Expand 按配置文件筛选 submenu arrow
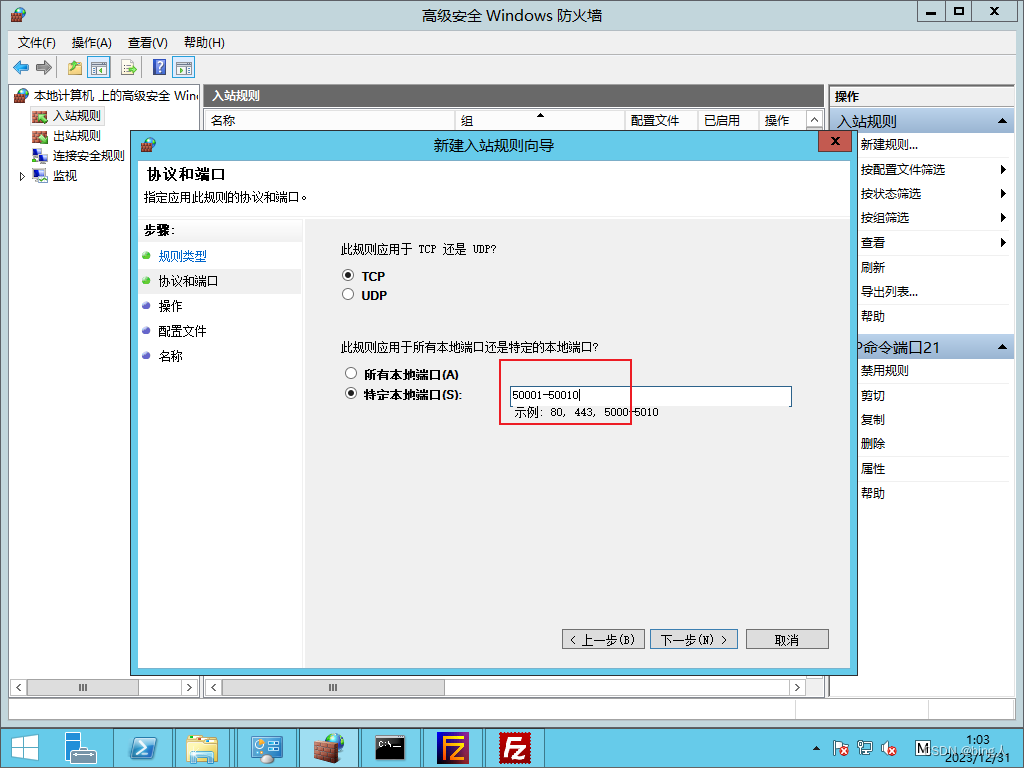 1003,170
